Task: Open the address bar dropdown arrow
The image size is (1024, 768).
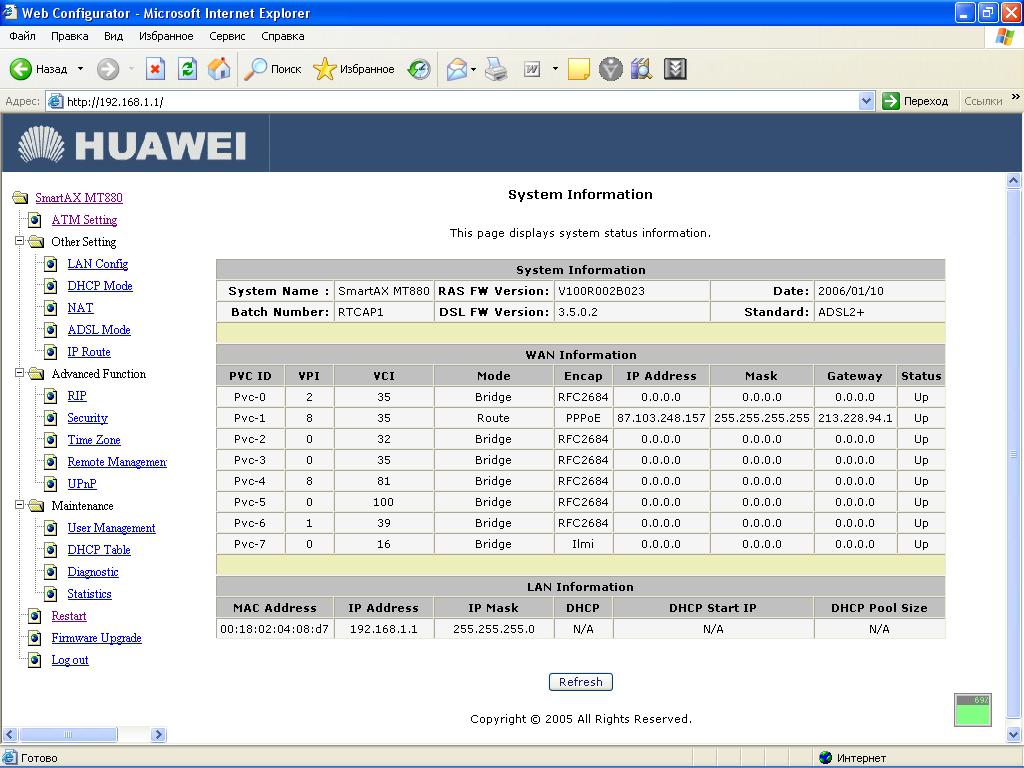Action: point(866,101)
